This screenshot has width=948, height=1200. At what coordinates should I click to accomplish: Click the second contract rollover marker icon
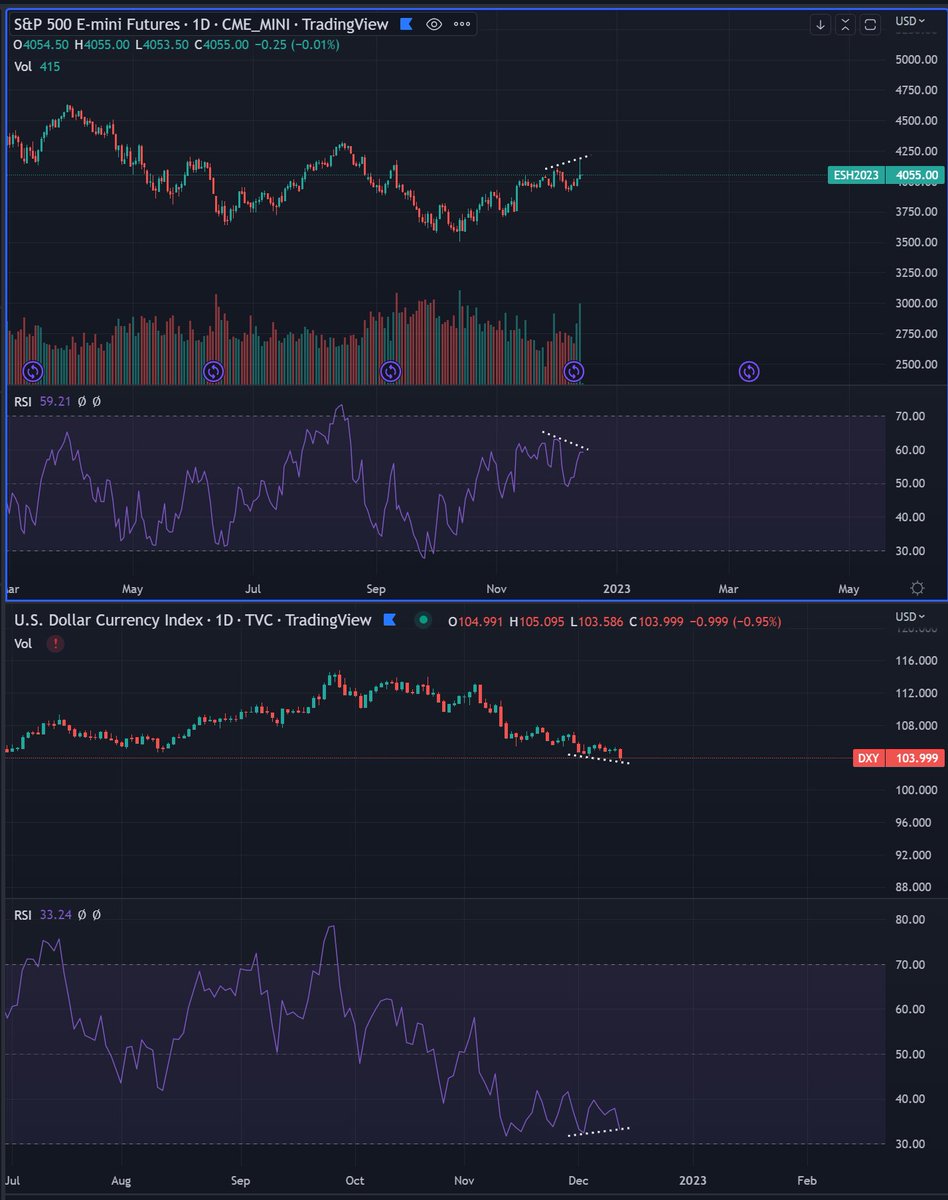coord(213,372)
